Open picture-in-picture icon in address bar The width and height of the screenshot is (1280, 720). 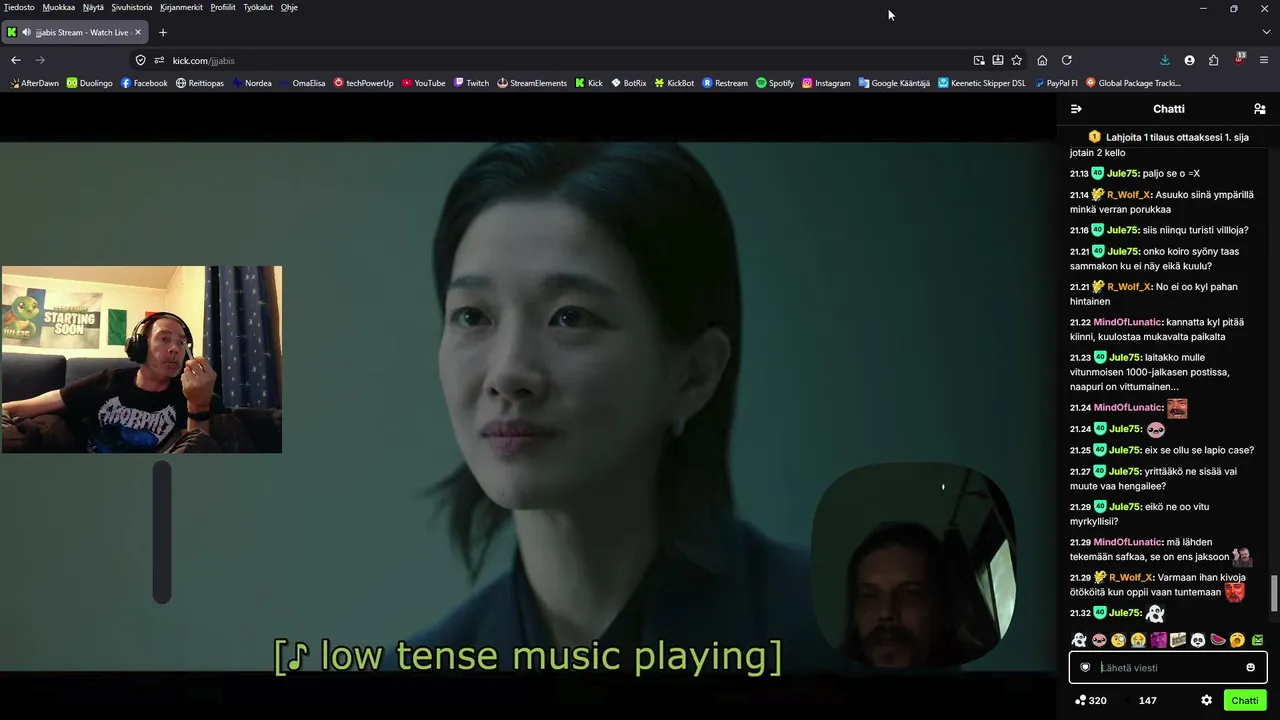(x=979, y=60)
